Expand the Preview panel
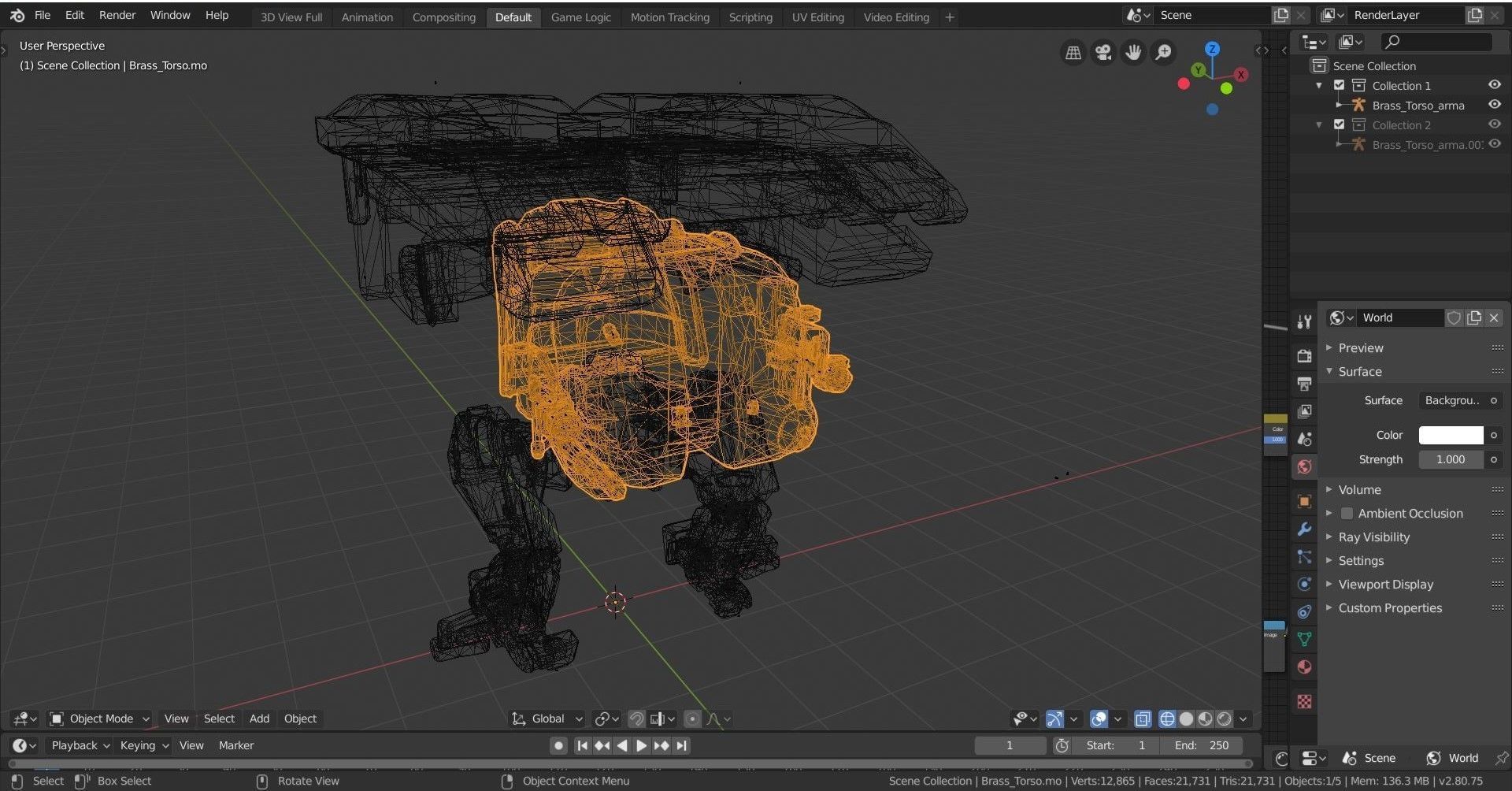 pyautogui.click(x=1329, y=347)
